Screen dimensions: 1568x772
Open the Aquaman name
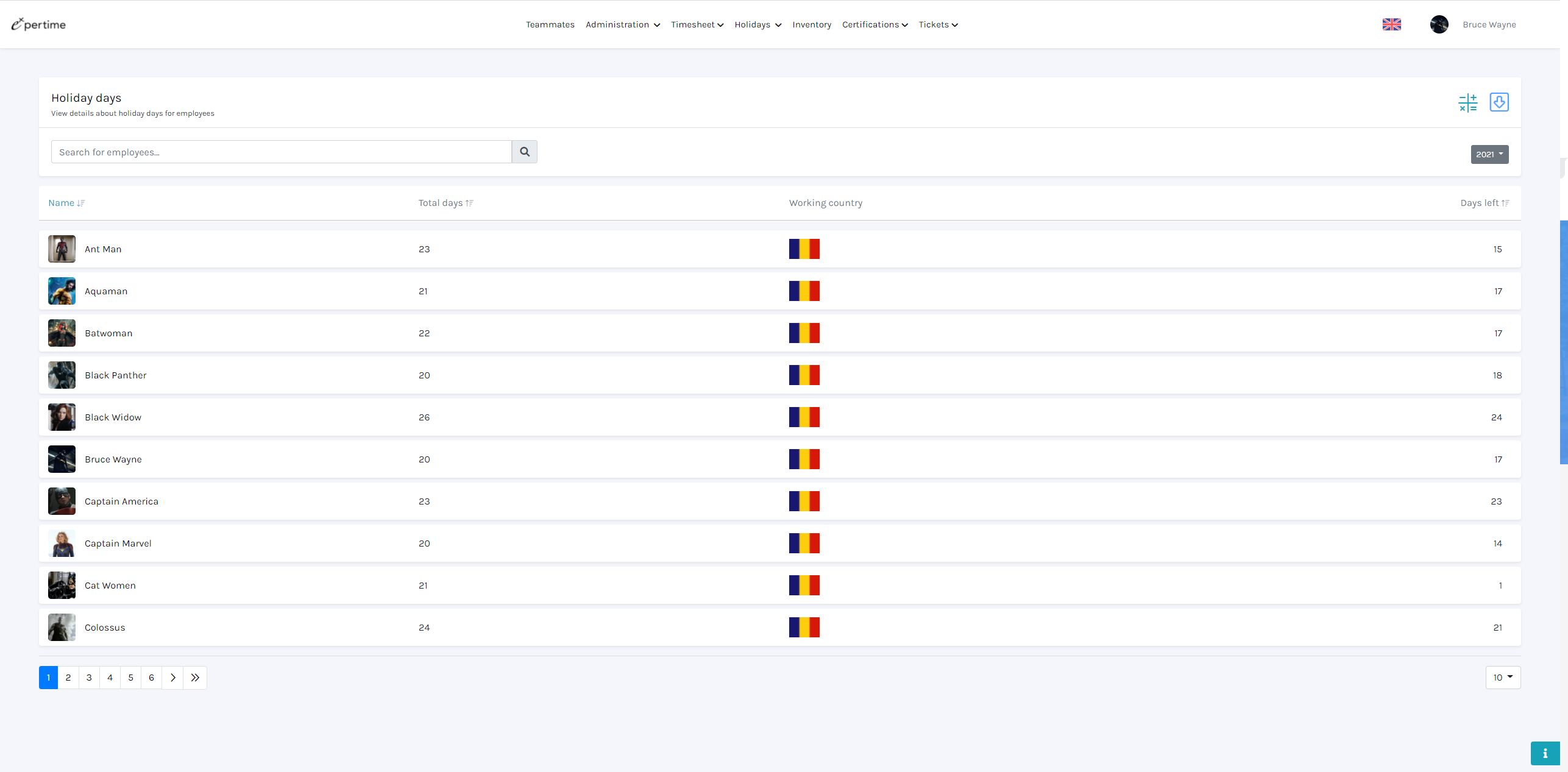point(106,291)
